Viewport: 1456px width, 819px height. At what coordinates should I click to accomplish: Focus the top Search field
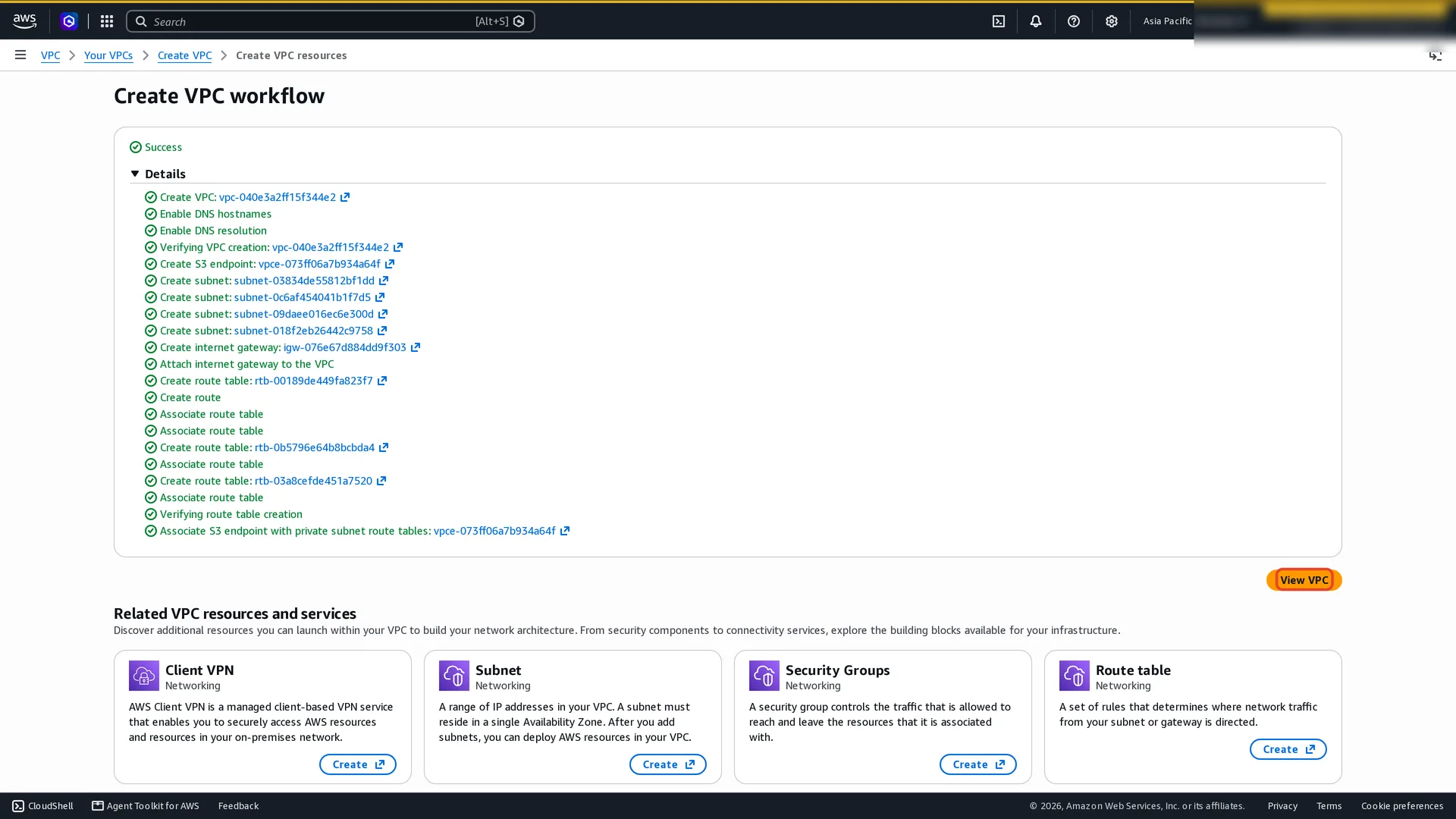coord(331,21)
